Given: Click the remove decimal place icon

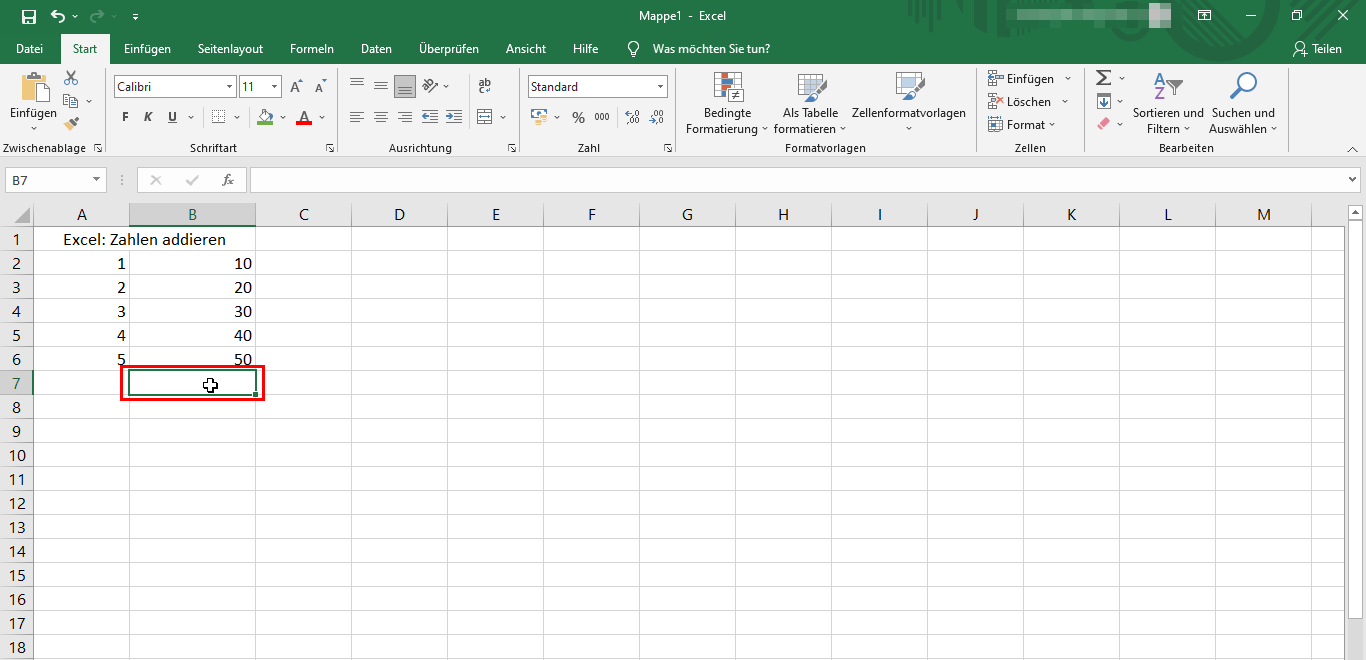Looking at the screenshot, I should point(657,117).
